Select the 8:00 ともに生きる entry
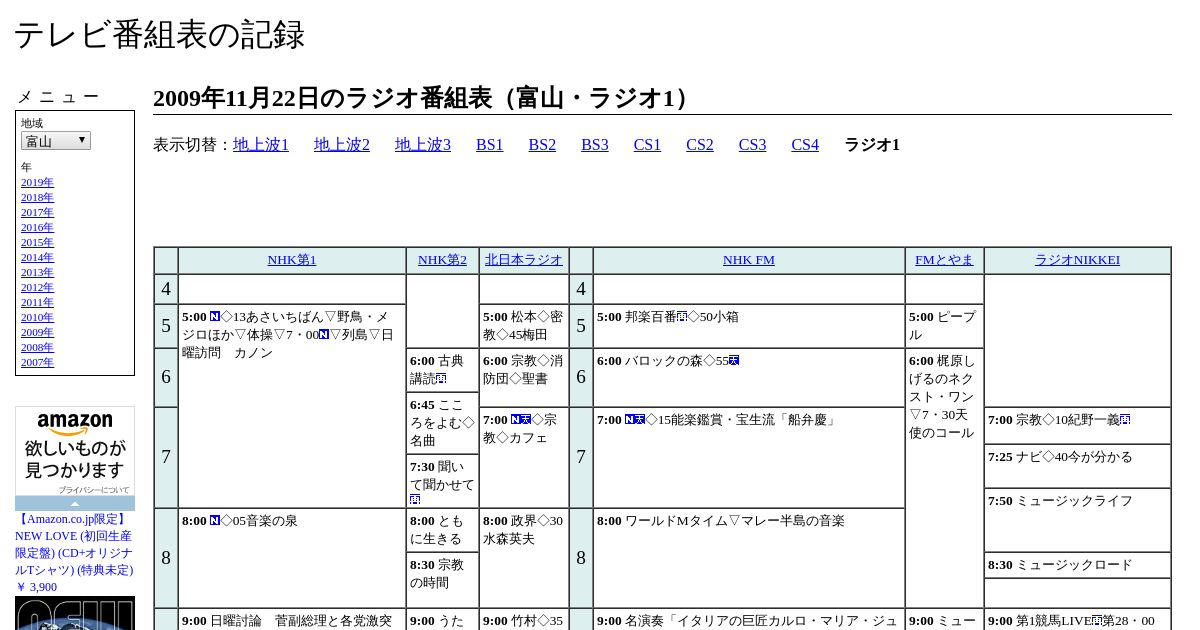Viewport: 1200px width, 630px height. 437,530
